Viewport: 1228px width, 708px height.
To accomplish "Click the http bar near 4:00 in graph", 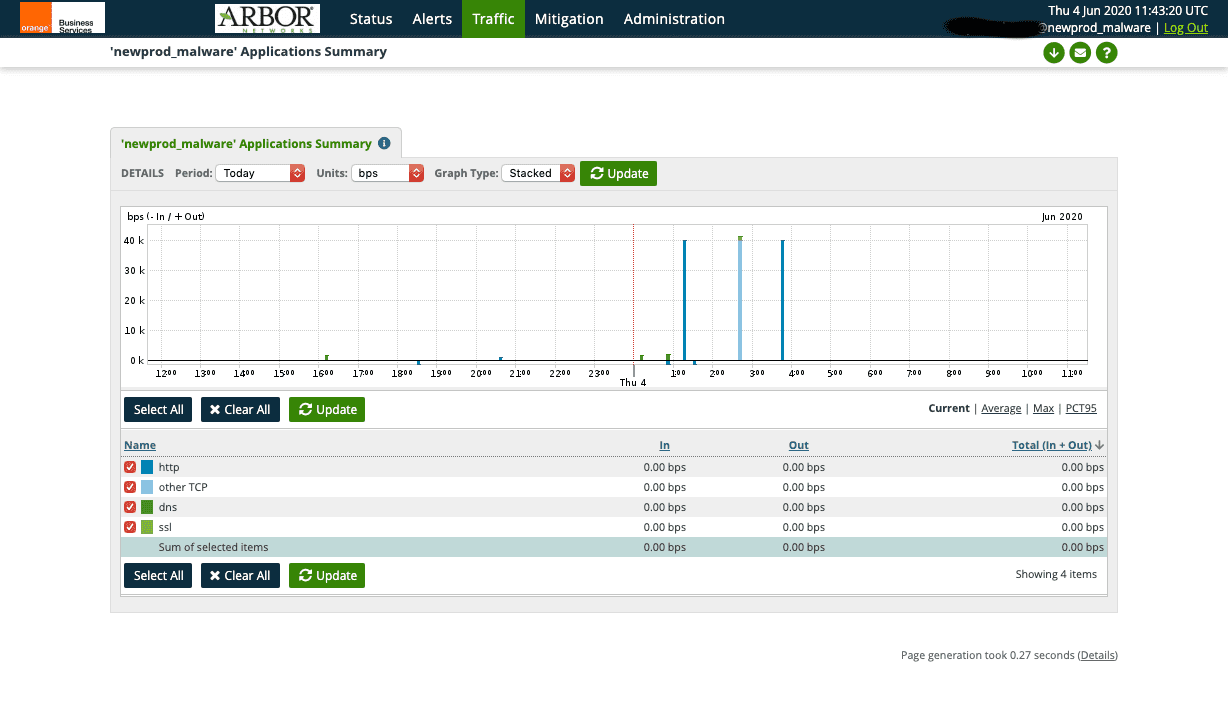I will [782, 300].
